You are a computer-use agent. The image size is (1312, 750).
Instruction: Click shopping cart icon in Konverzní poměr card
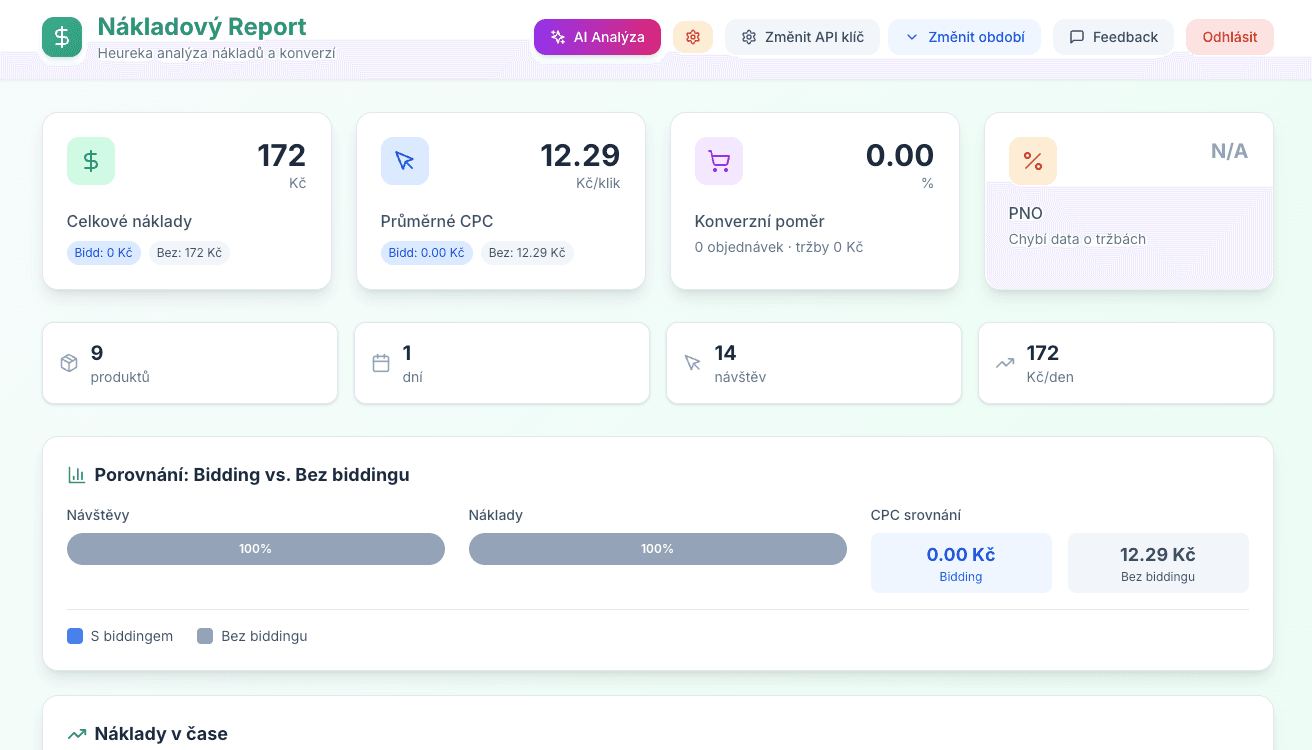(x=719, y=161)
